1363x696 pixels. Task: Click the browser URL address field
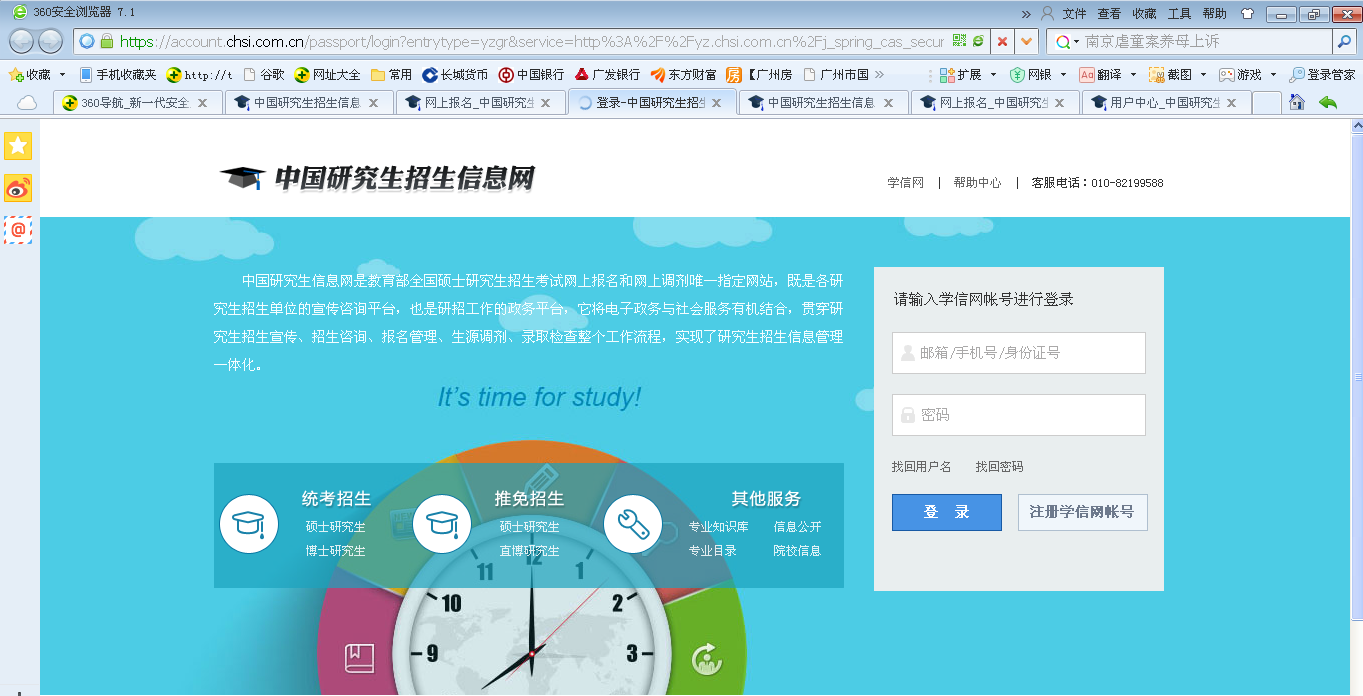tap(531, 42)
